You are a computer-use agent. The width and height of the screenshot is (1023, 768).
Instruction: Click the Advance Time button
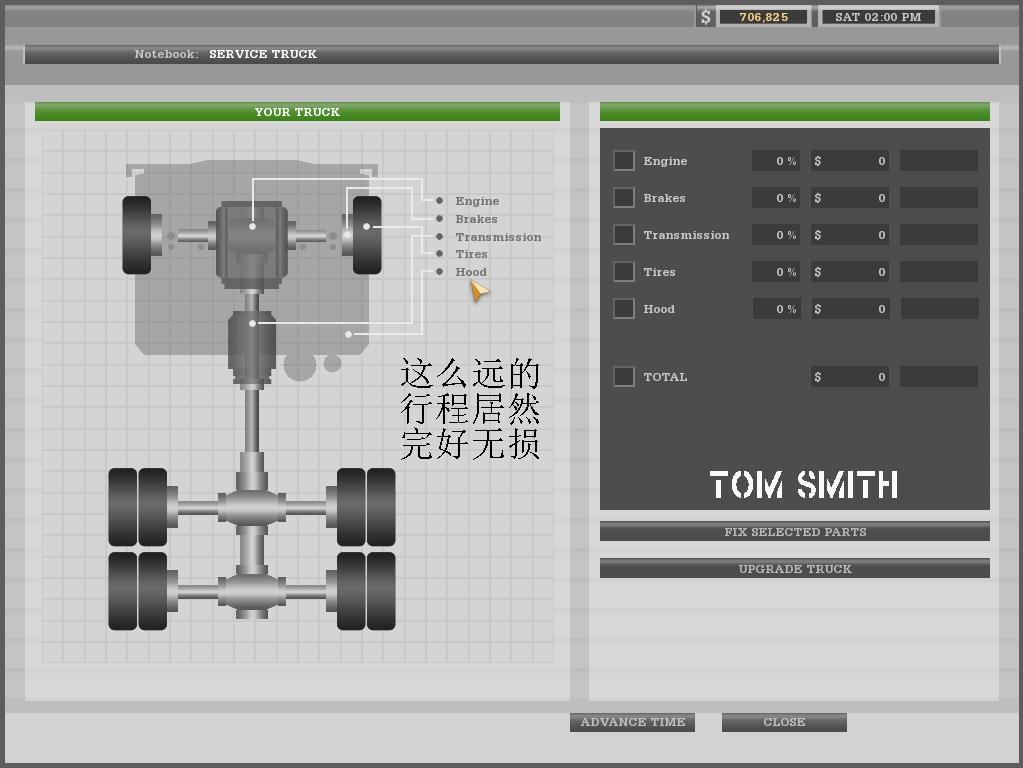click(632, 722)
